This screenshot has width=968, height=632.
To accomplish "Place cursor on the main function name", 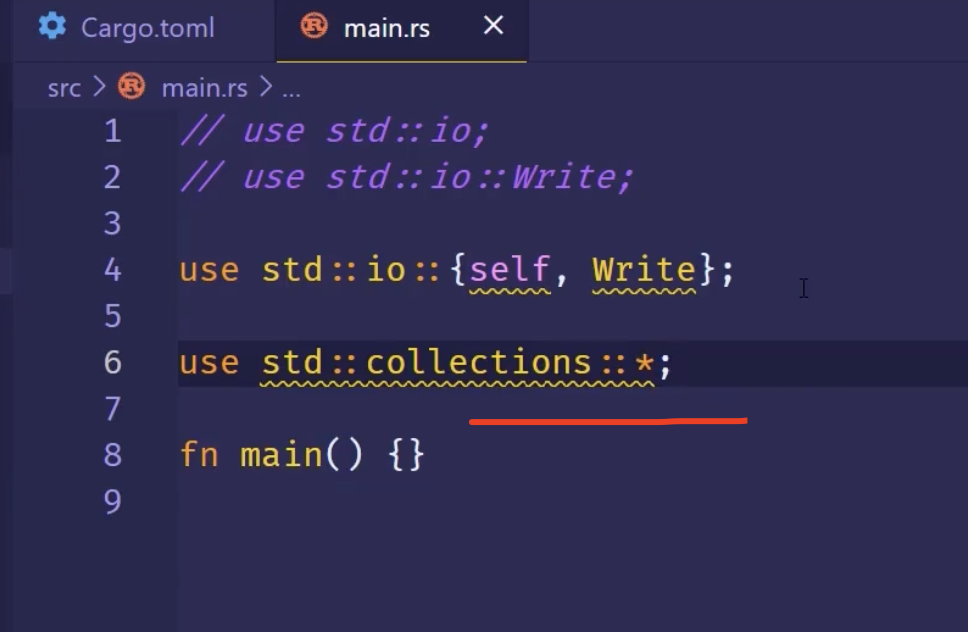I will tap(281, 455).
